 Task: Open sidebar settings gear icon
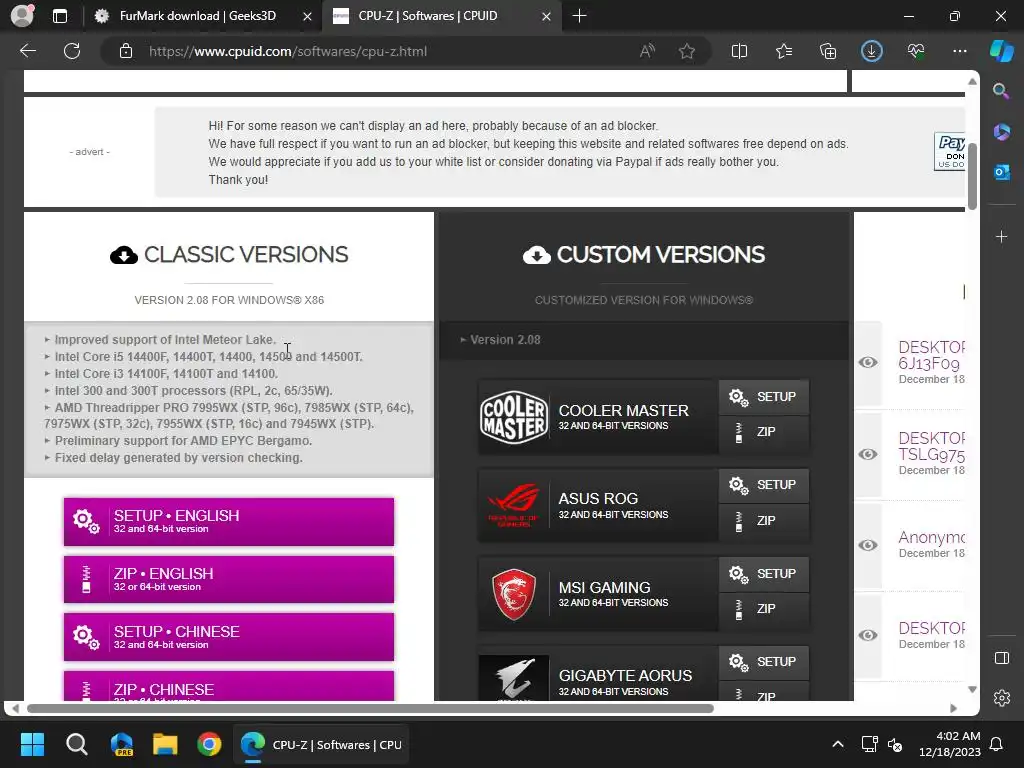tap(1001, 698)
